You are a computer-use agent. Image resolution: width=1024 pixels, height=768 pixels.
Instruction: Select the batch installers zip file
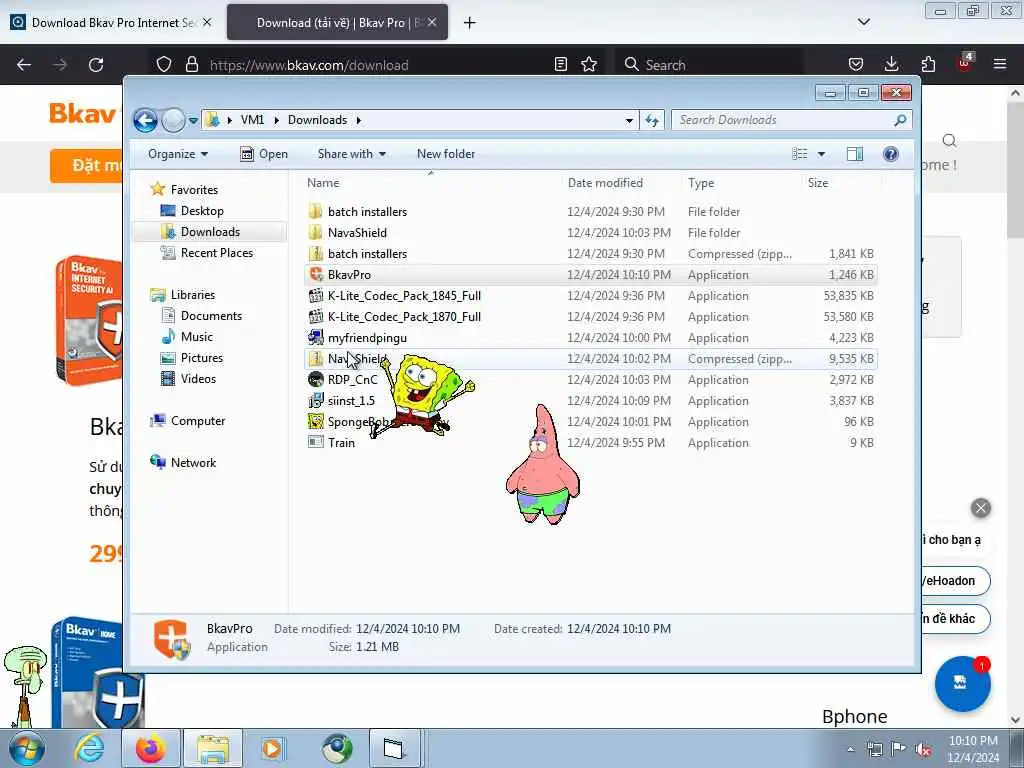click(x=590, y=253)
